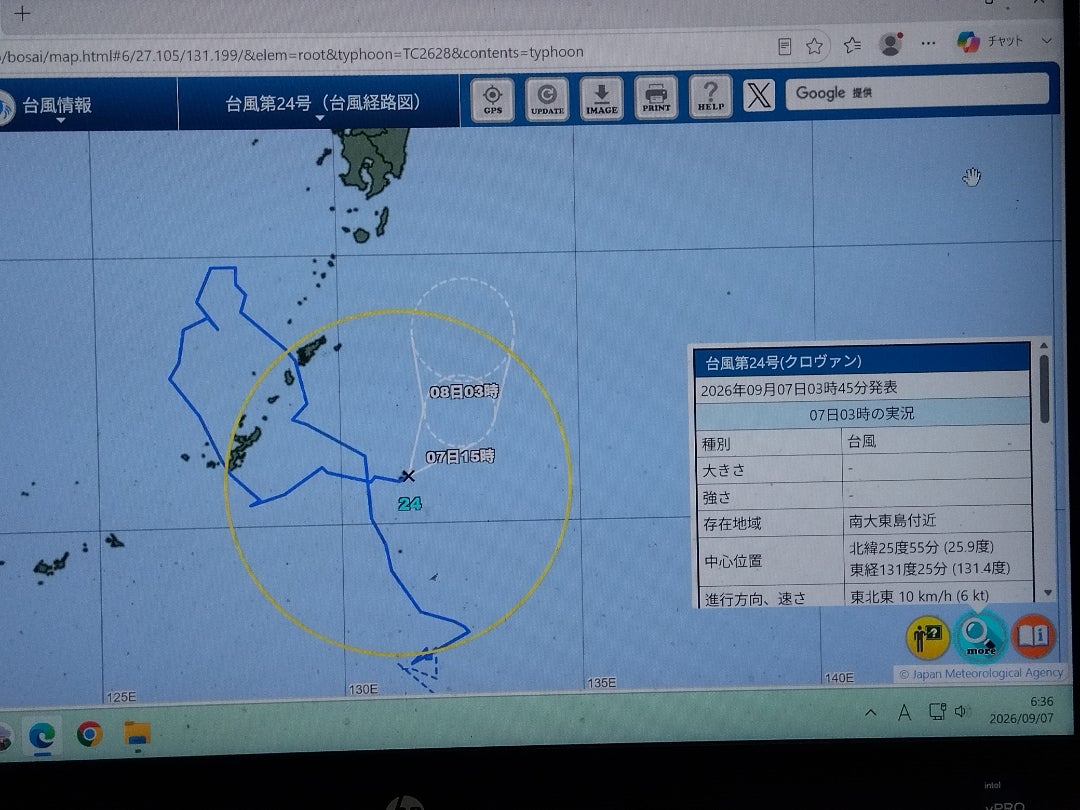Click the magnifier 'more' icon
The image size is (1080, 810).
pyautogui.click(x=979, y=636)
